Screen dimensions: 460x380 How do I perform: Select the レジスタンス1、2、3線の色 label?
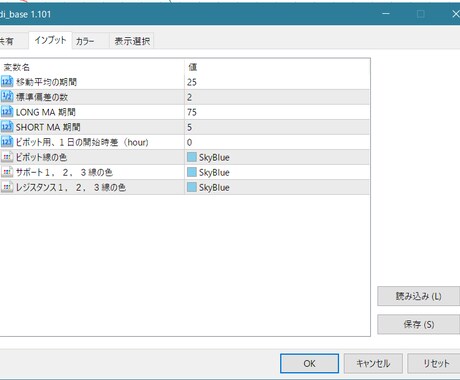pyautogui.click(x=71, y=187)
